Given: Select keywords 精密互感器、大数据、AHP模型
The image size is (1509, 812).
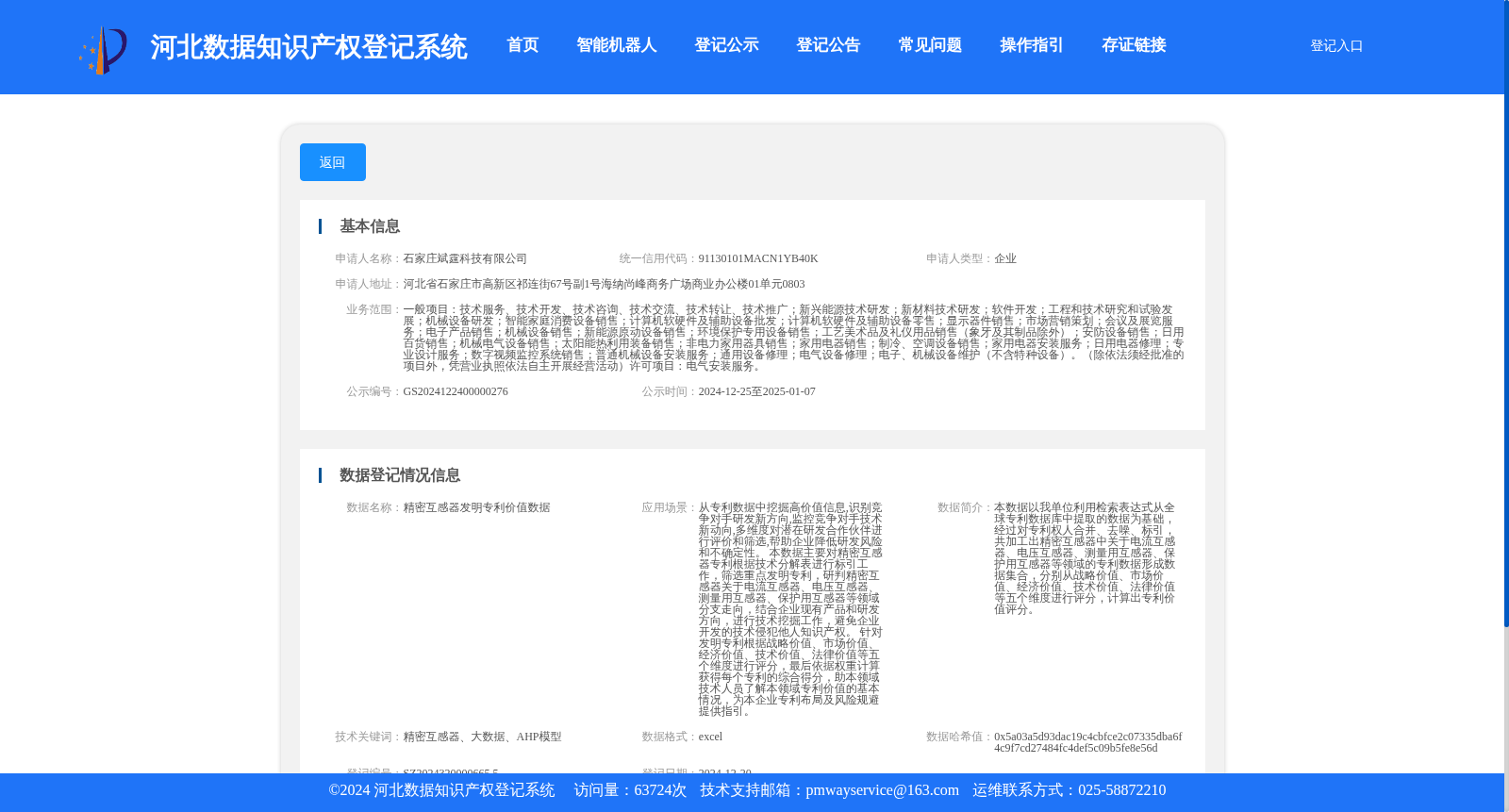Looking at the screenshot, I should [x=482, y=737].
